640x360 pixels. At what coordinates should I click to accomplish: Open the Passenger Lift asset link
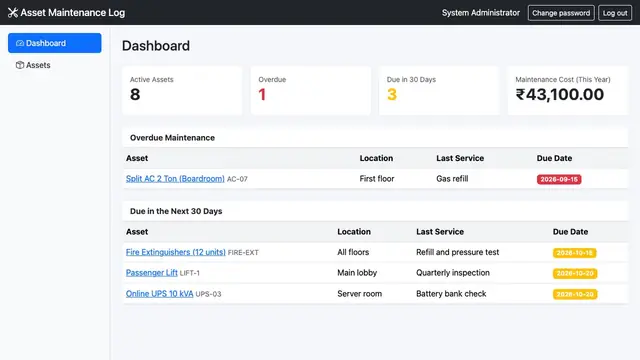point(151,273)
